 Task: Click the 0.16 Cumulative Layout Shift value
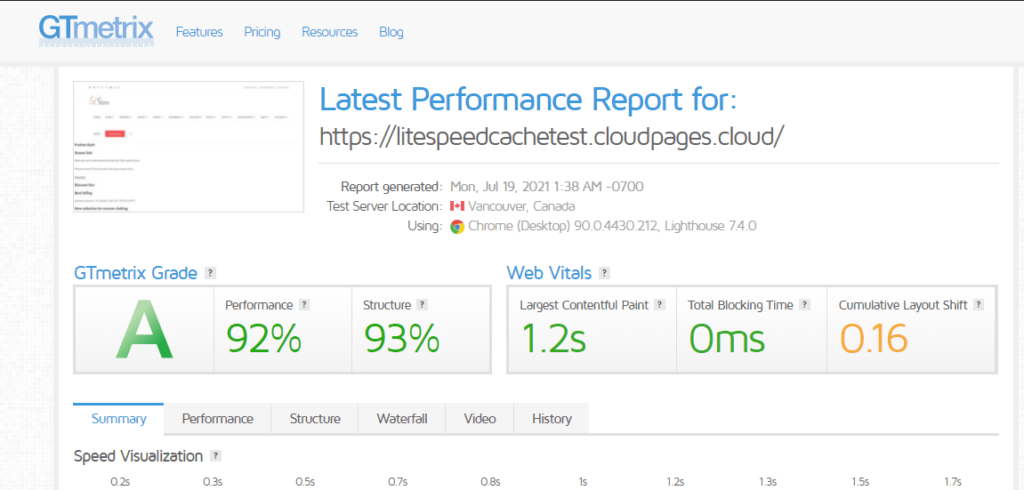874,338
